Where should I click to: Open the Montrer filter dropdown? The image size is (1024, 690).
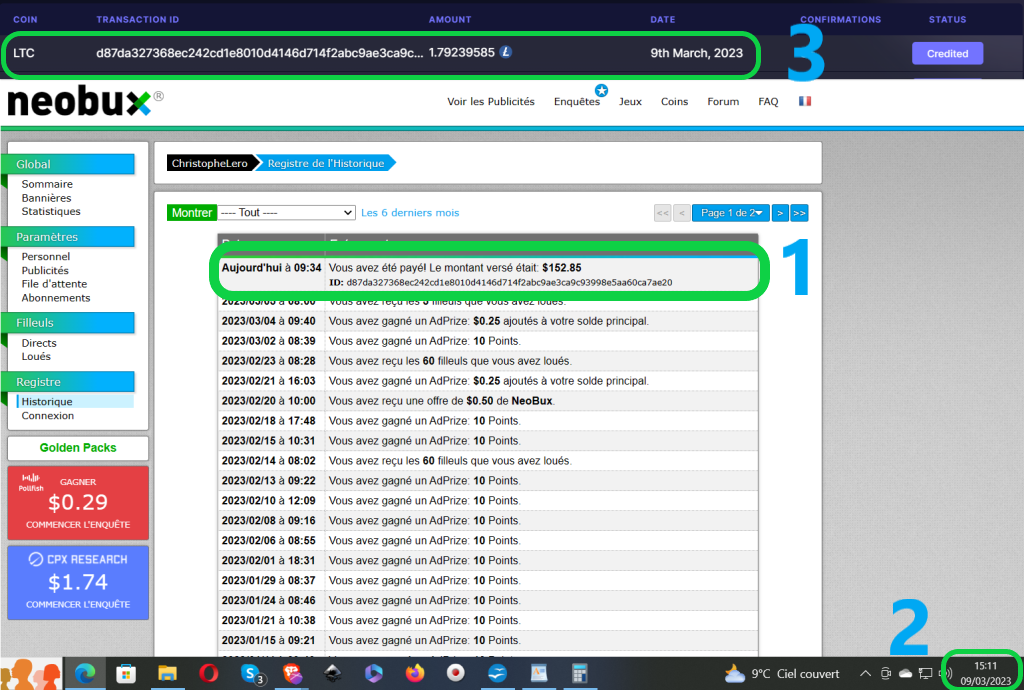(287, 213)
